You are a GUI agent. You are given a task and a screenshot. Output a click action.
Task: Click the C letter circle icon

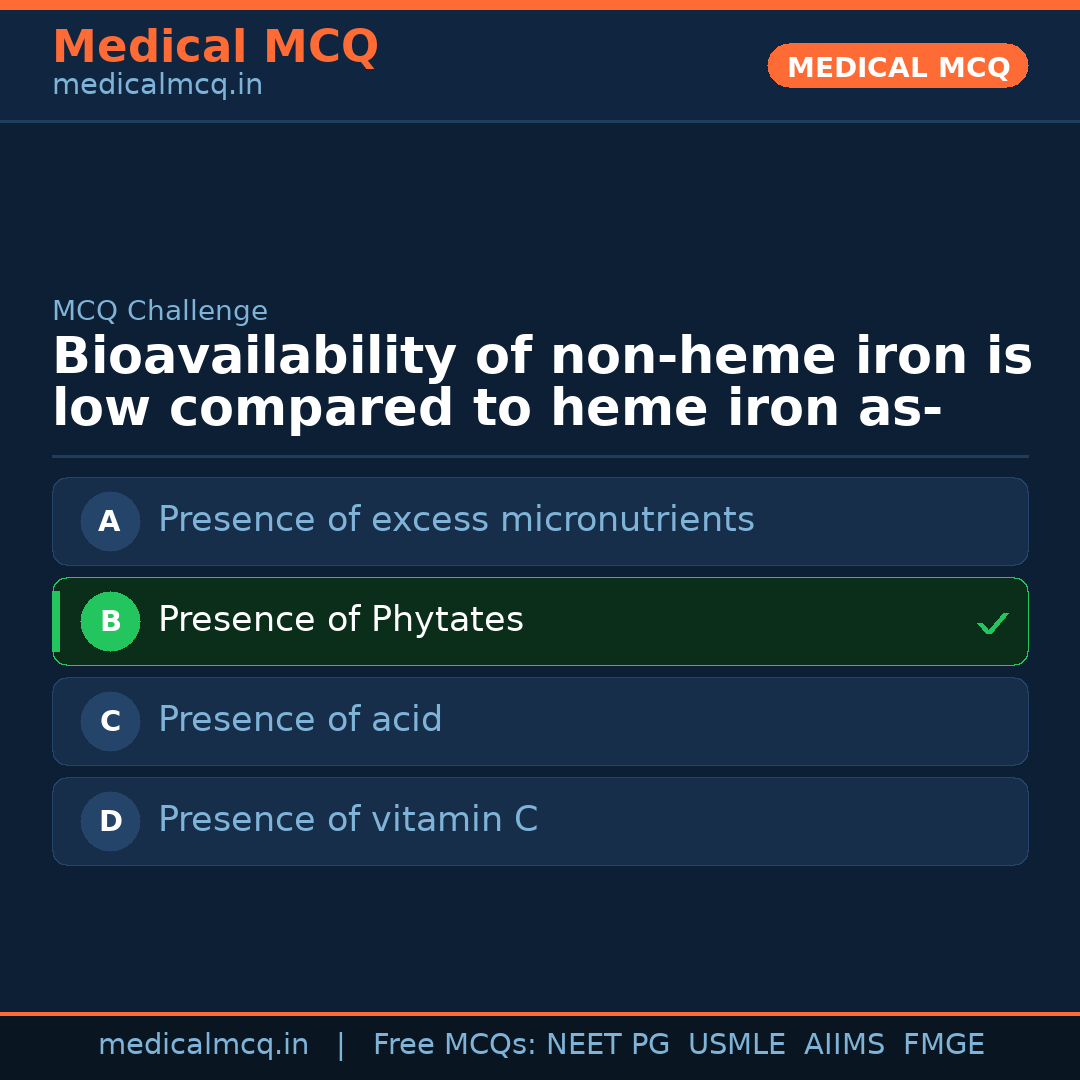point(110,721)
